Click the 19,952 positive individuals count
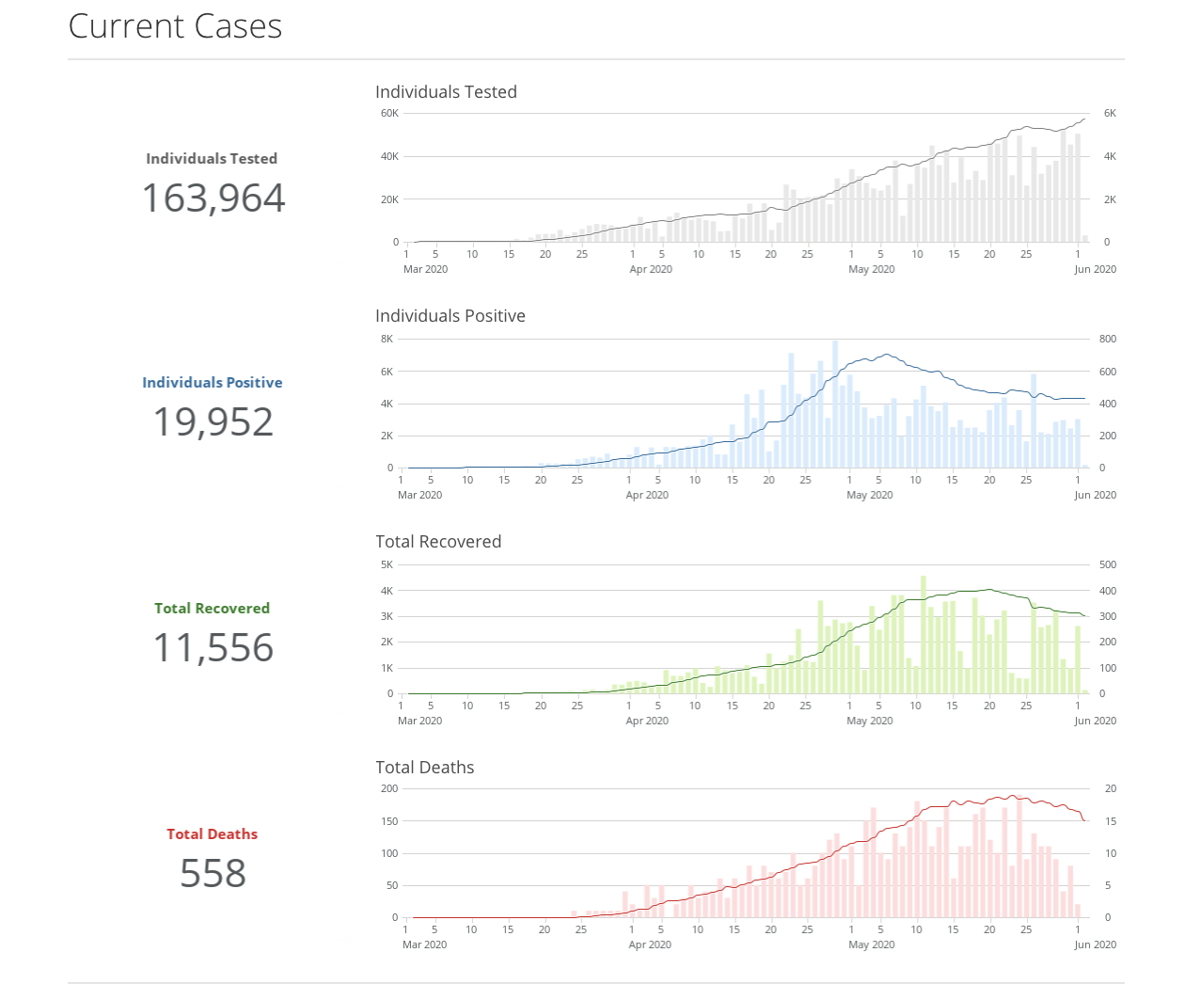 tap(213, 422)
